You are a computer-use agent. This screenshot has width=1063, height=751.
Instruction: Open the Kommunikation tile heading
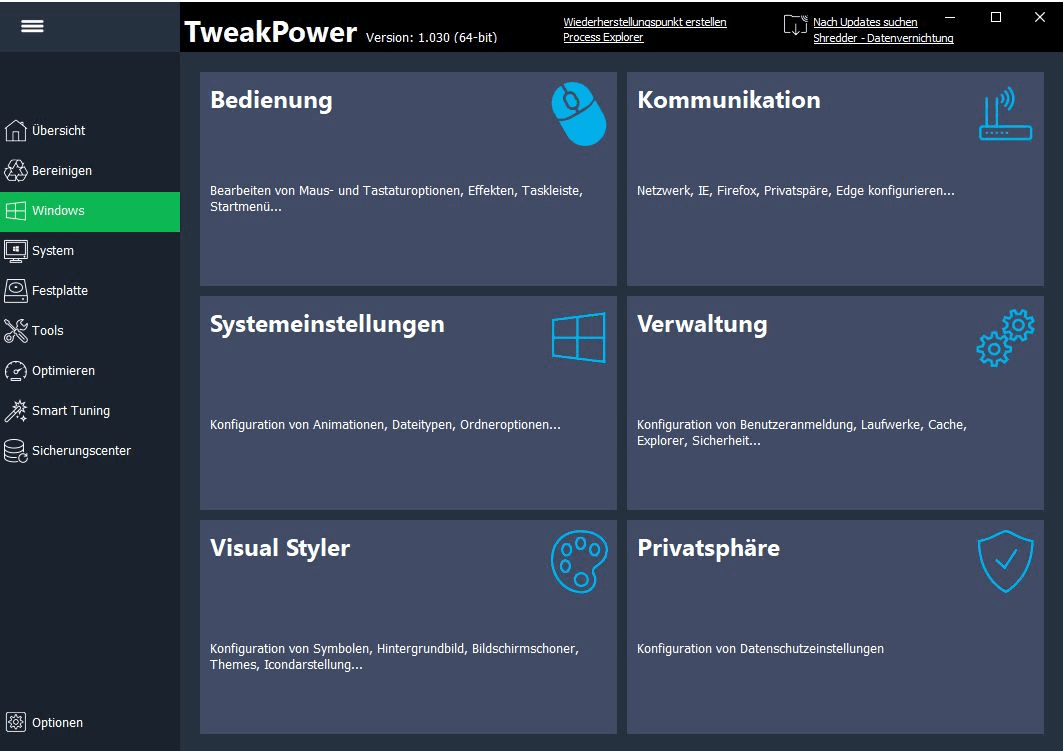[x=729, y=100]
